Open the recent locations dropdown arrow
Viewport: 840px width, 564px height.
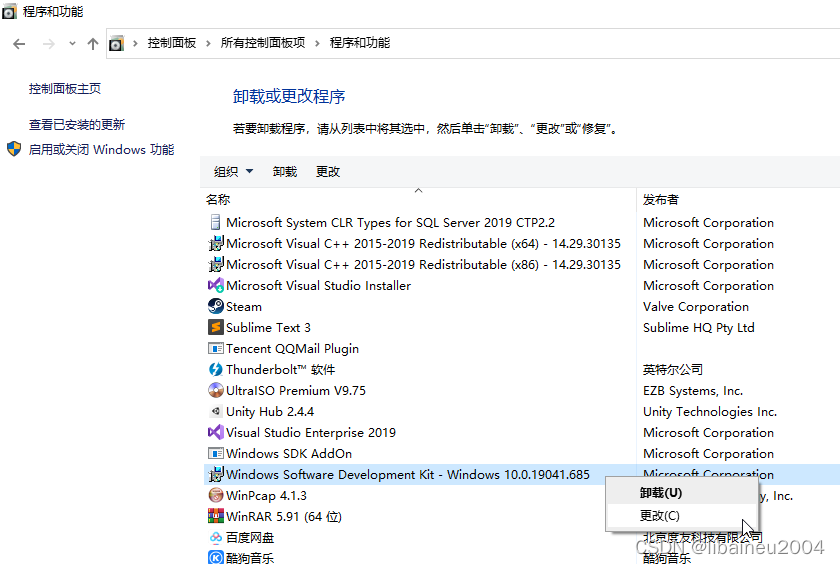click(72, 44)
